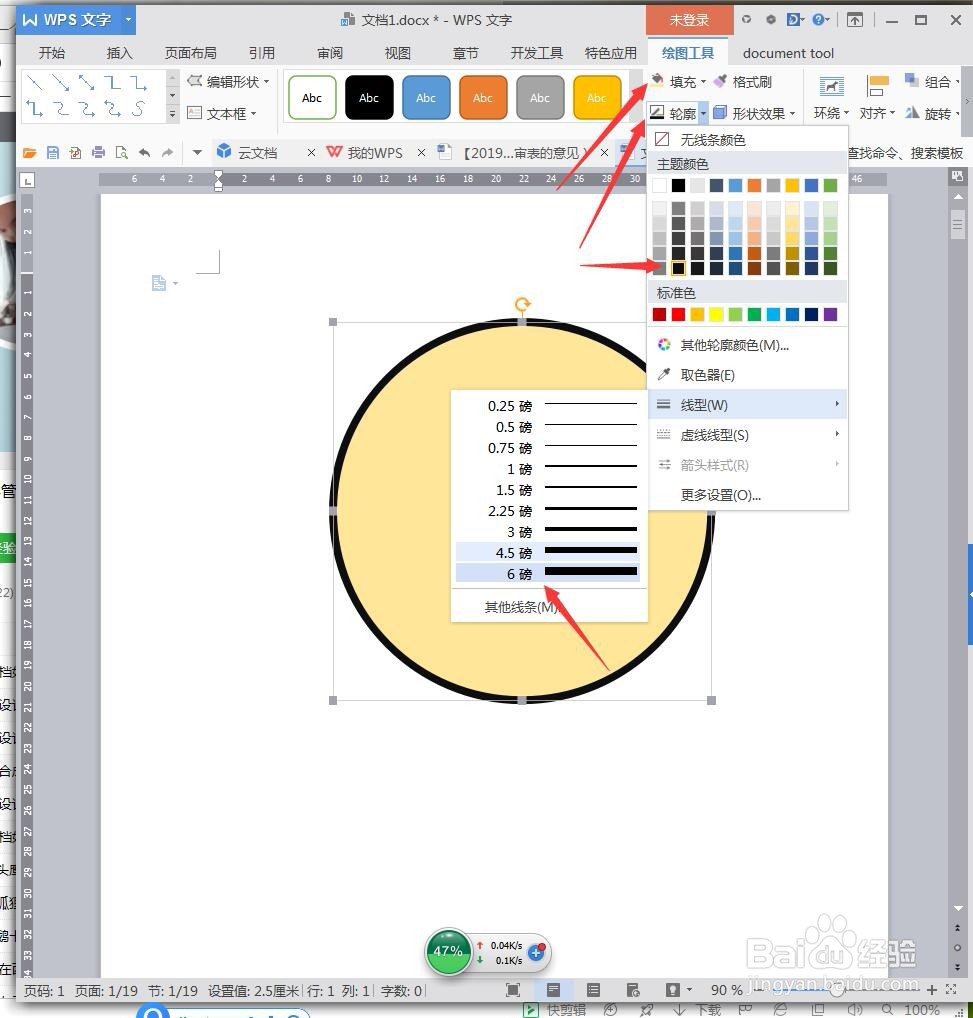Click the print icon in quick toolbar

(98, 153)
